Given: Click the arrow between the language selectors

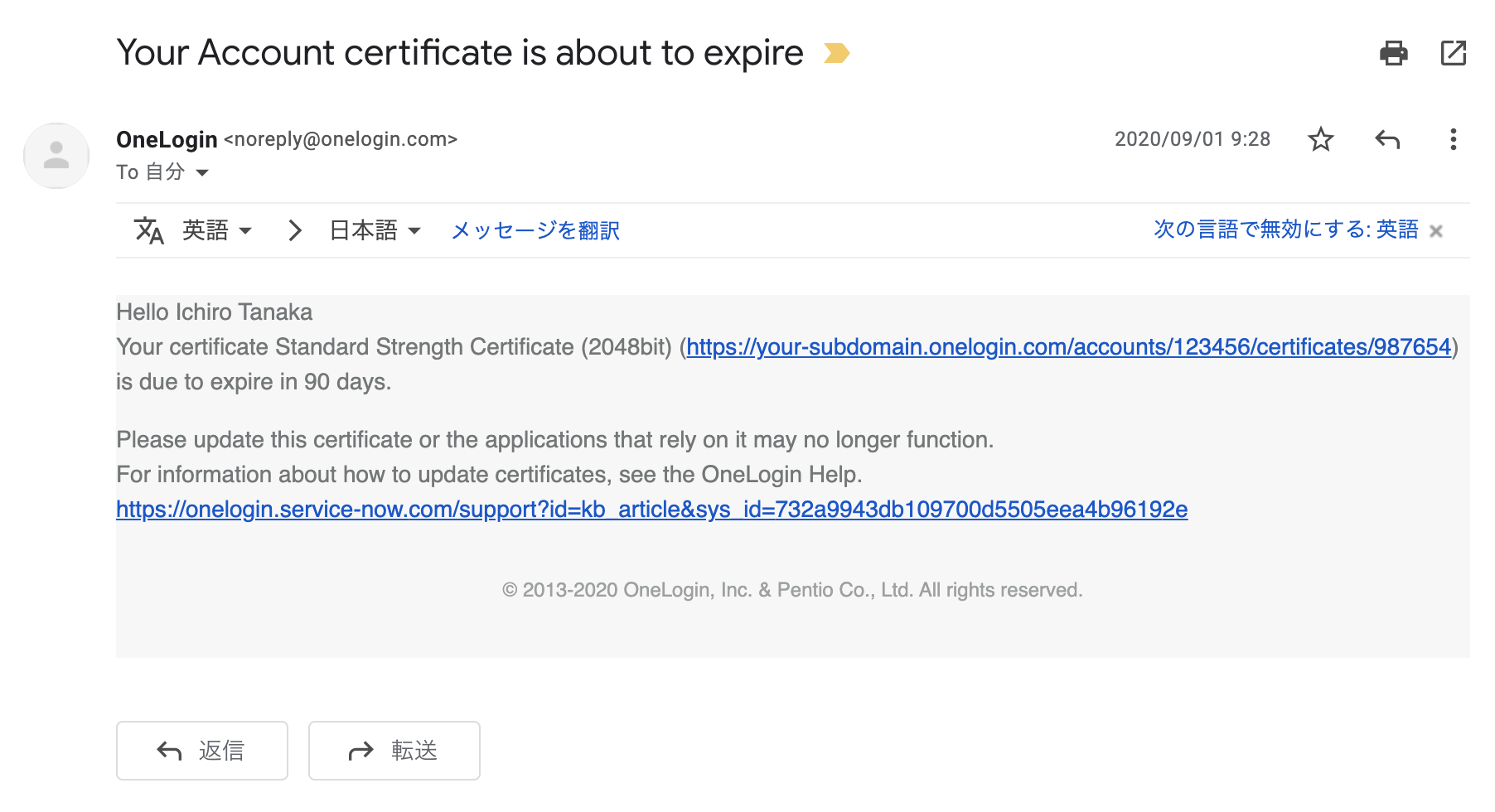Looking at the screenshot, I should click(295, 230).
